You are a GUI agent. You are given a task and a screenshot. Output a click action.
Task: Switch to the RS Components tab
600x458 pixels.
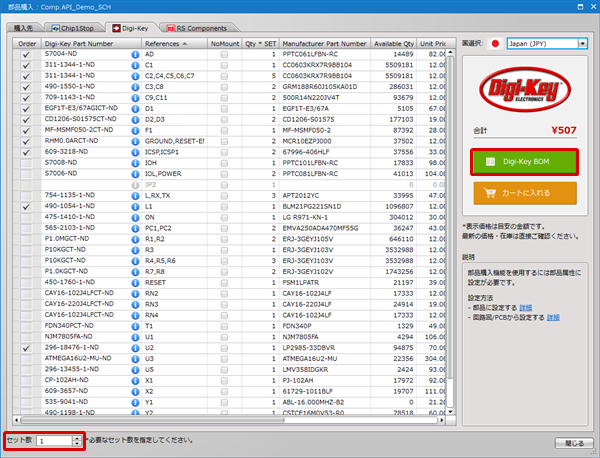click(x=197, y=28)
